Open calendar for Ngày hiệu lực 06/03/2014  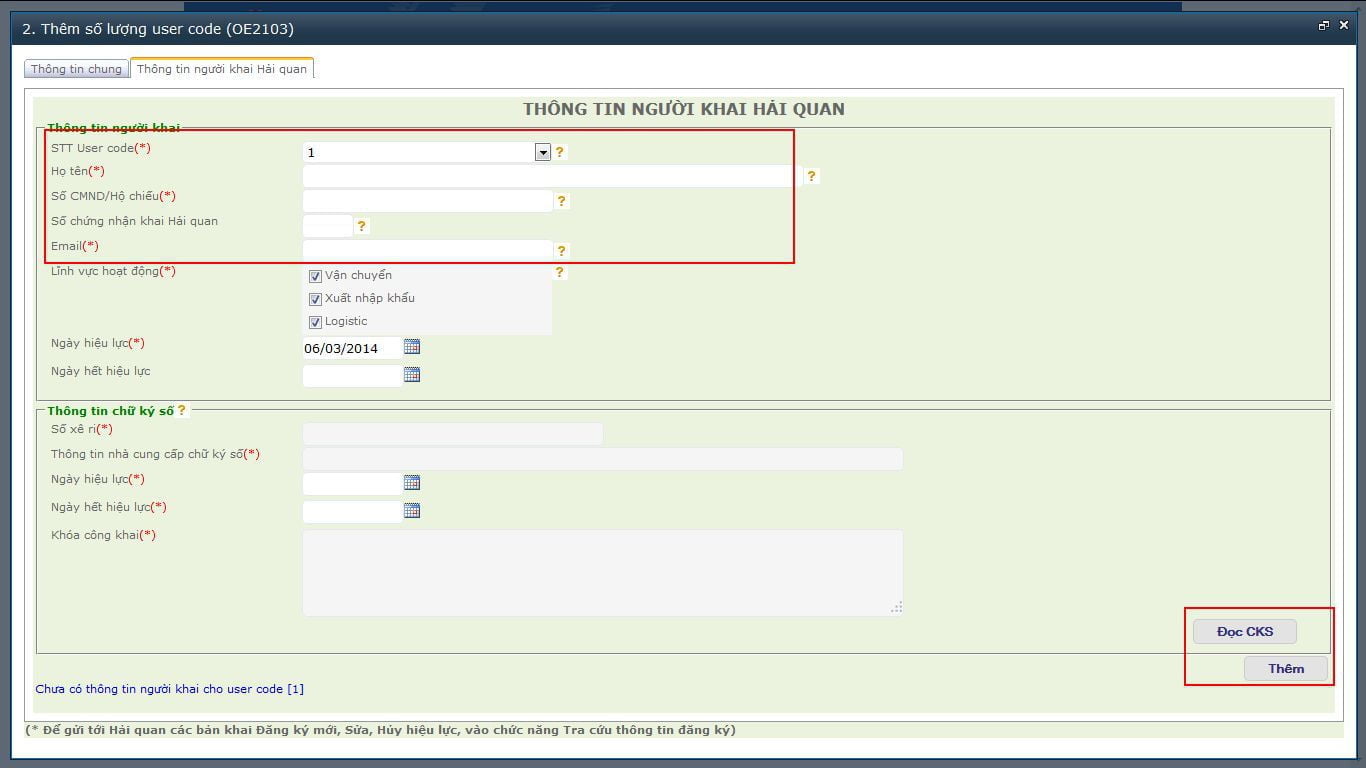click(x=412, y=347)
